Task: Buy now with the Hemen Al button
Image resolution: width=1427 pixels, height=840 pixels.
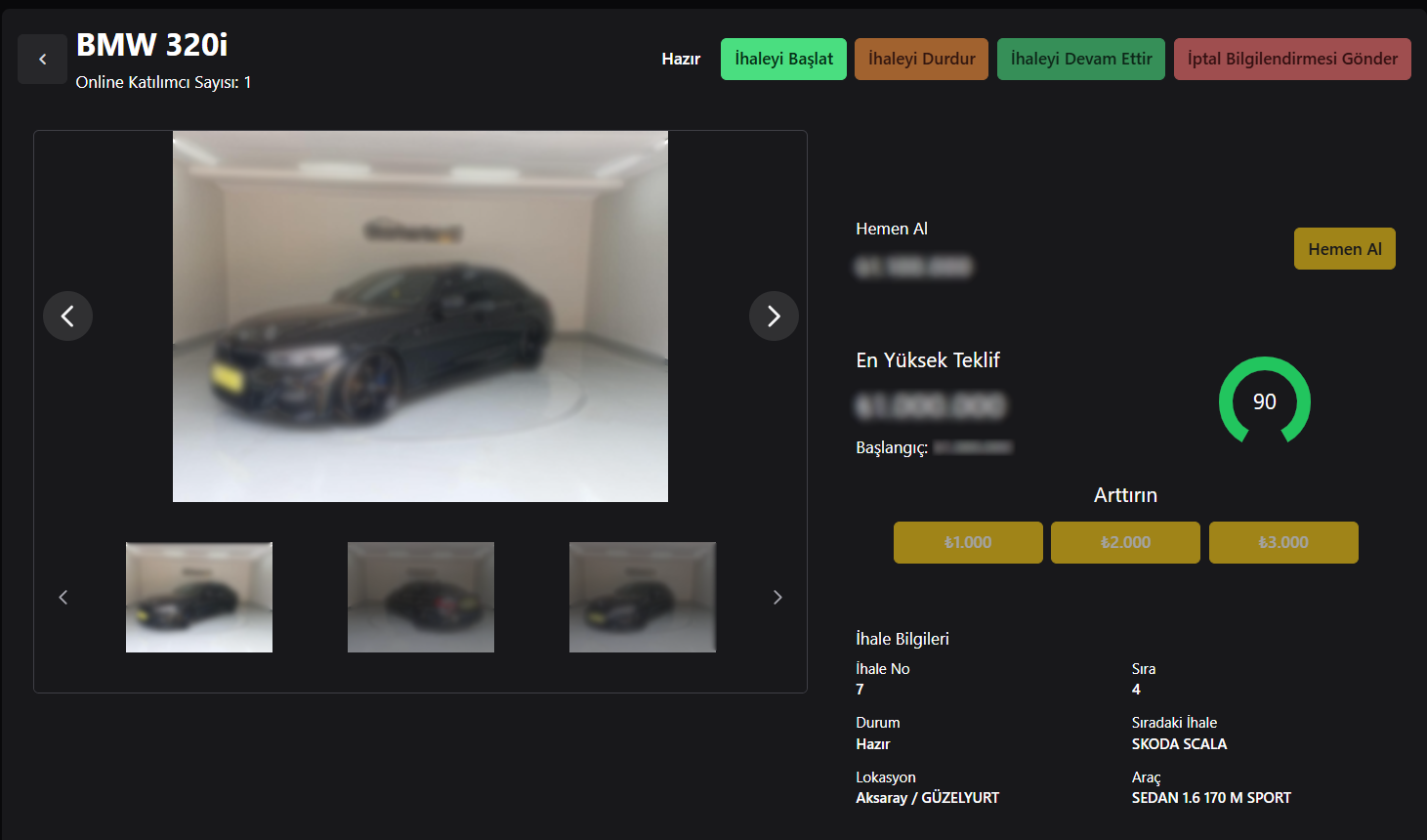Action: [x=1345, y=249]
